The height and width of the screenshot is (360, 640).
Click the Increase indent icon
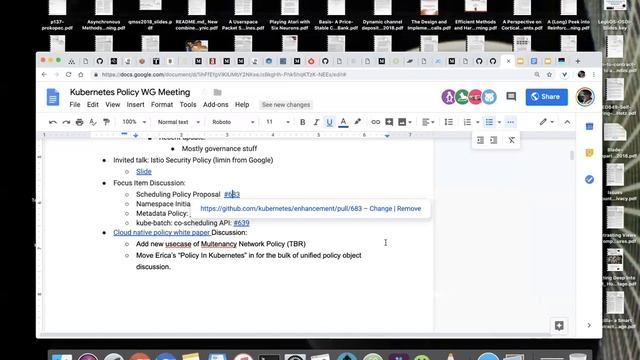click(x=493, y=140)
